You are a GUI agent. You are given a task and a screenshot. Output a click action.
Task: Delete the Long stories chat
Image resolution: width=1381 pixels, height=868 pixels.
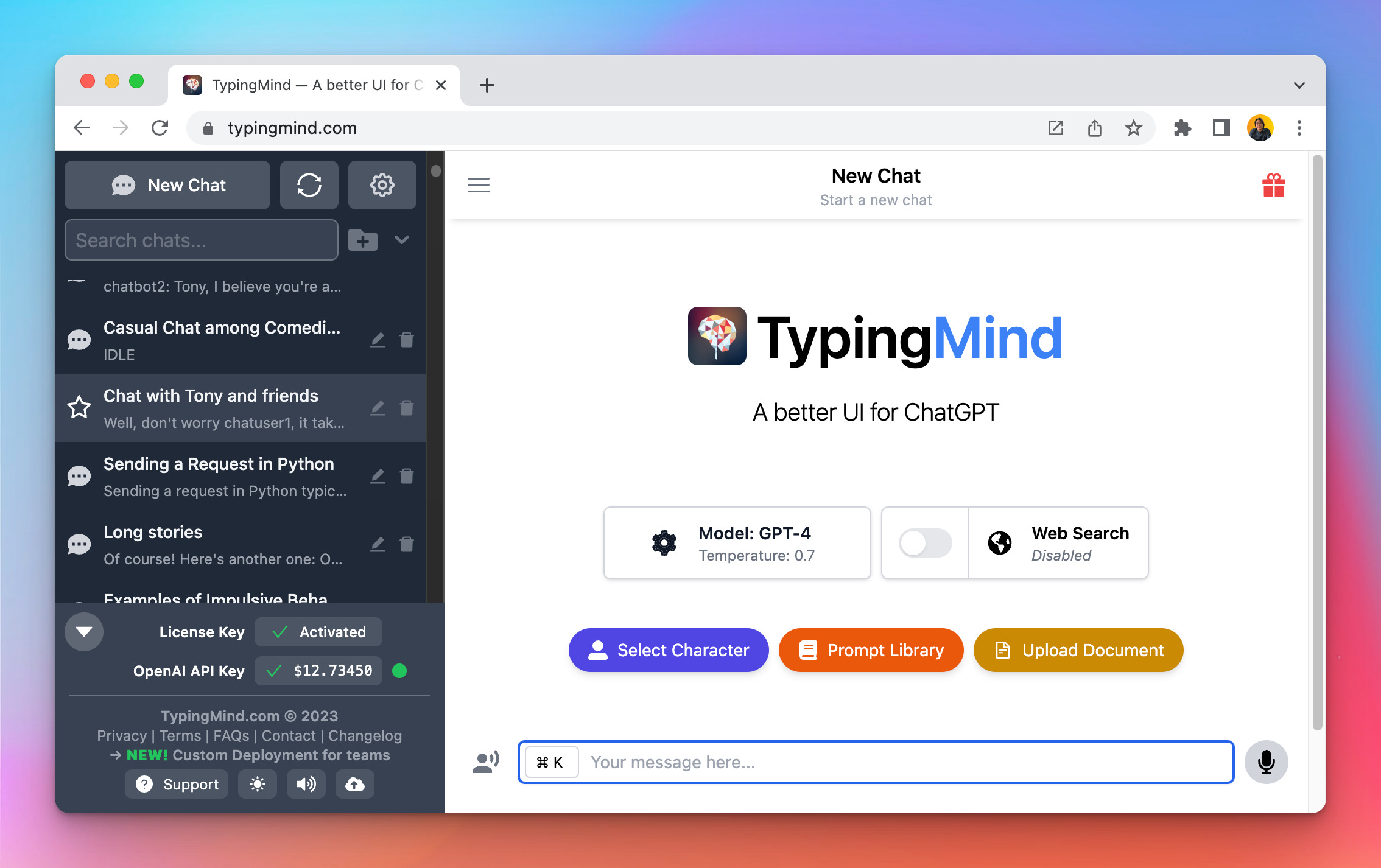pos(407,544)
